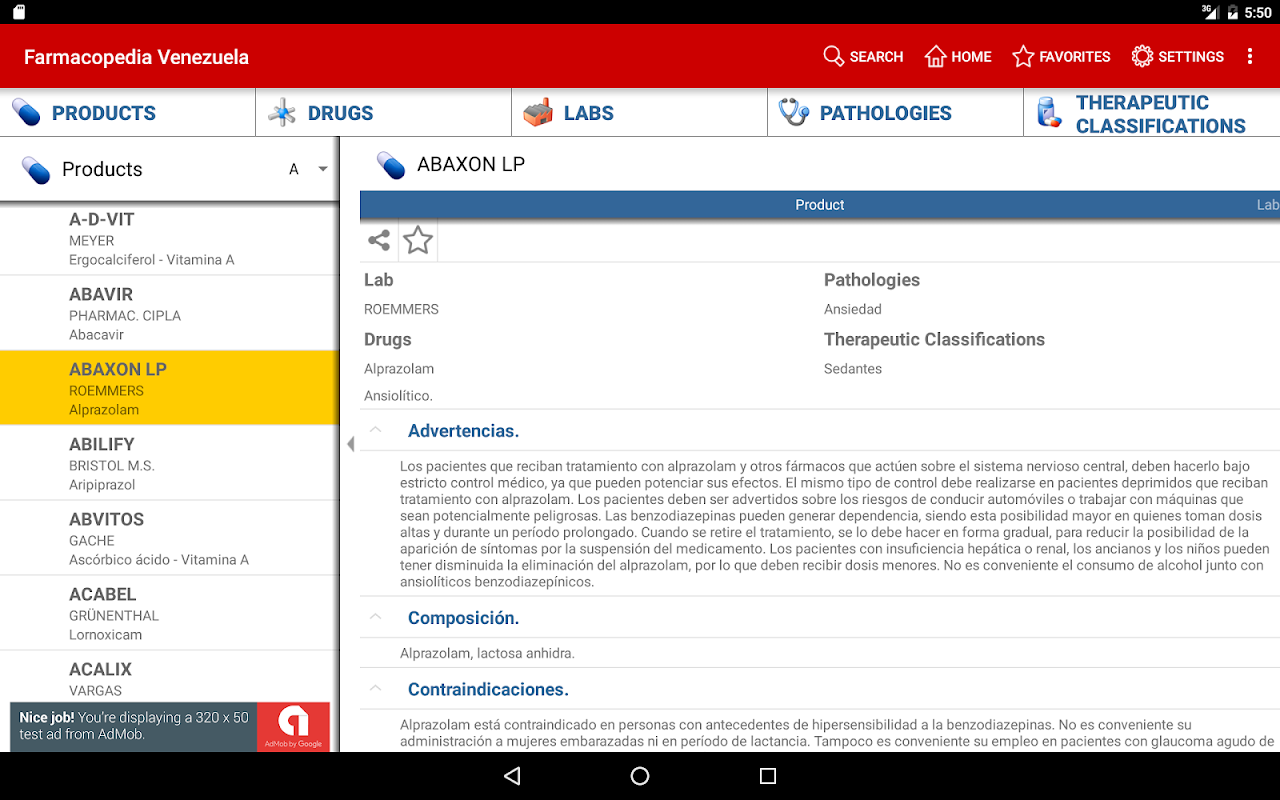Tap the Android Back navigation button
Viewport: 1280px width, 800px height.
click(x=512, y=776)
